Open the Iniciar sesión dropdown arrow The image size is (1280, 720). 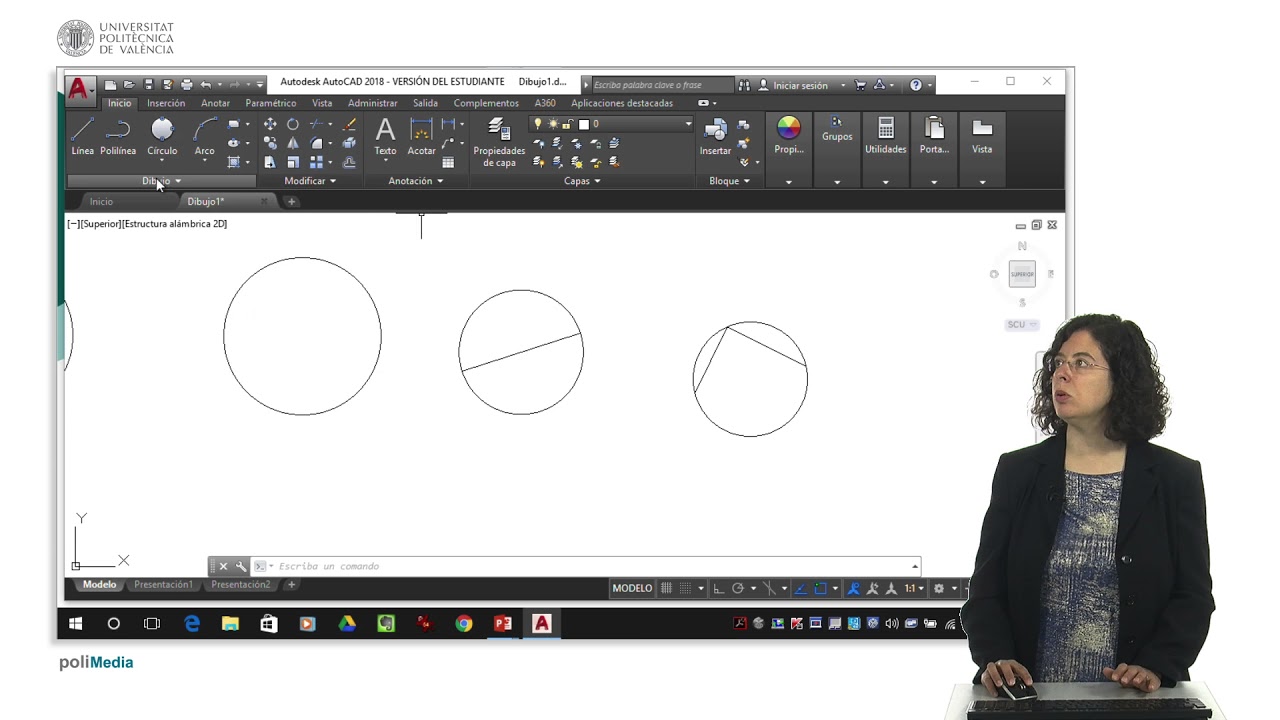843,85
